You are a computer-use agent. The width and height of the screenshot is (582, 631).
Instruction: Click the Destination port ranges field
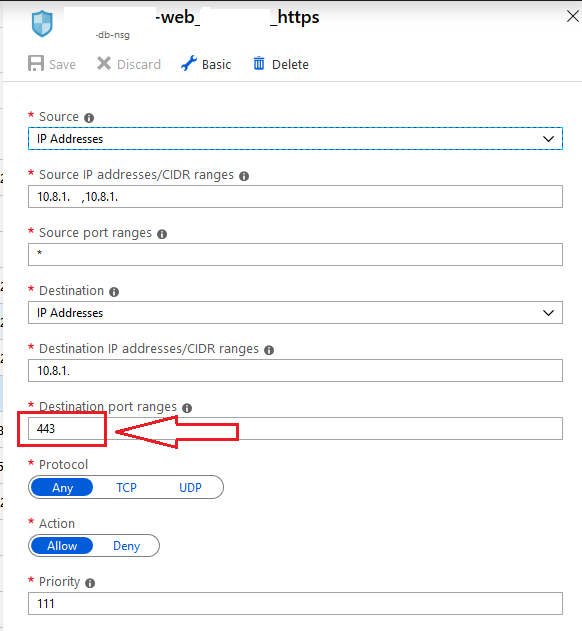(x=295, y=429)
